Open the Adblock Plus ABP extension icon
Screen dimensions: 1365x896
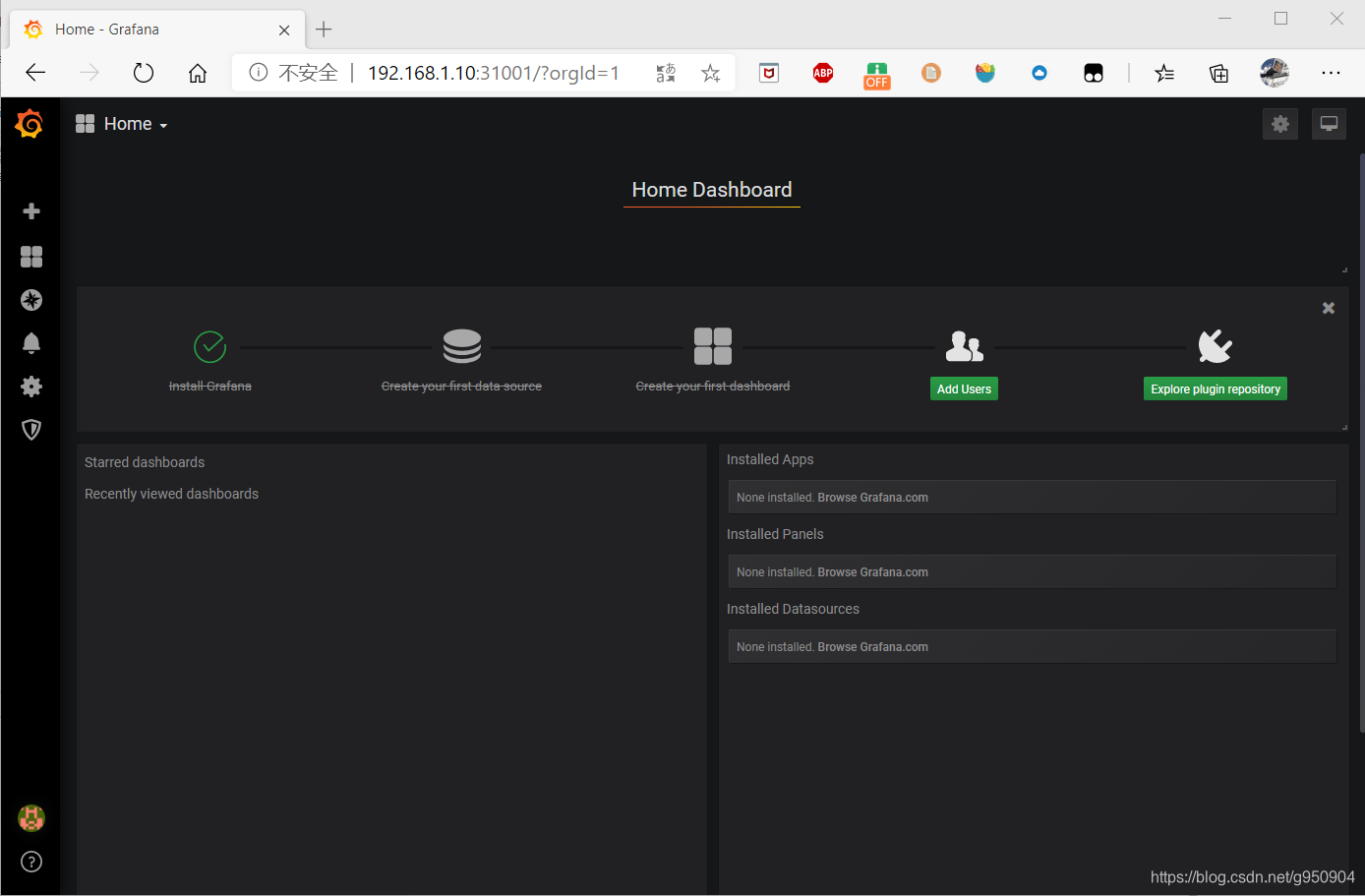[x=823, y=73]
